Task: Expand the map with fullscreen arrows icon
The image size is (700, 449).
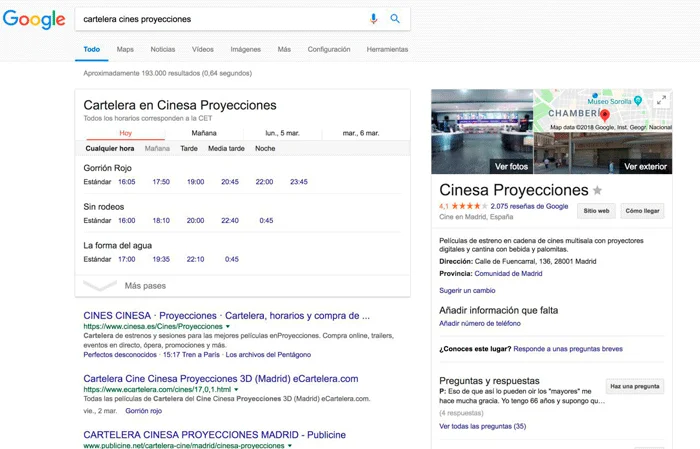Action: (x=662, y=100)
